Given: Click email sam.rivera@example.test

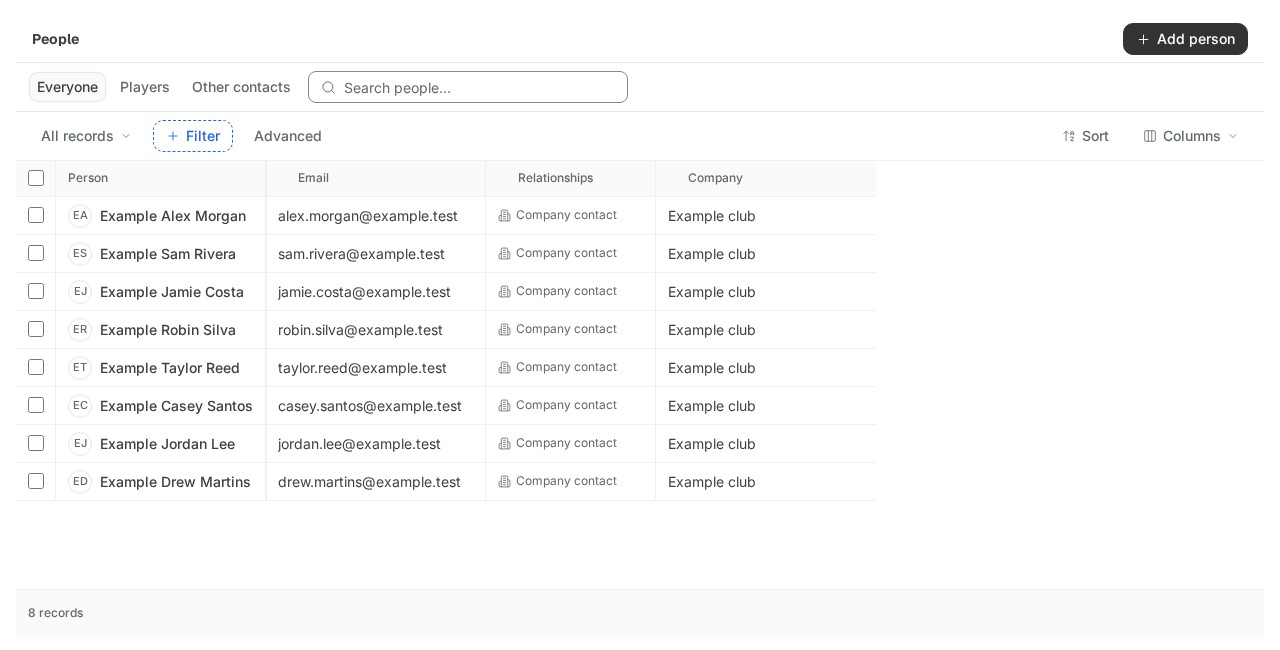Looking at the screenshot, I should [361, 254].
